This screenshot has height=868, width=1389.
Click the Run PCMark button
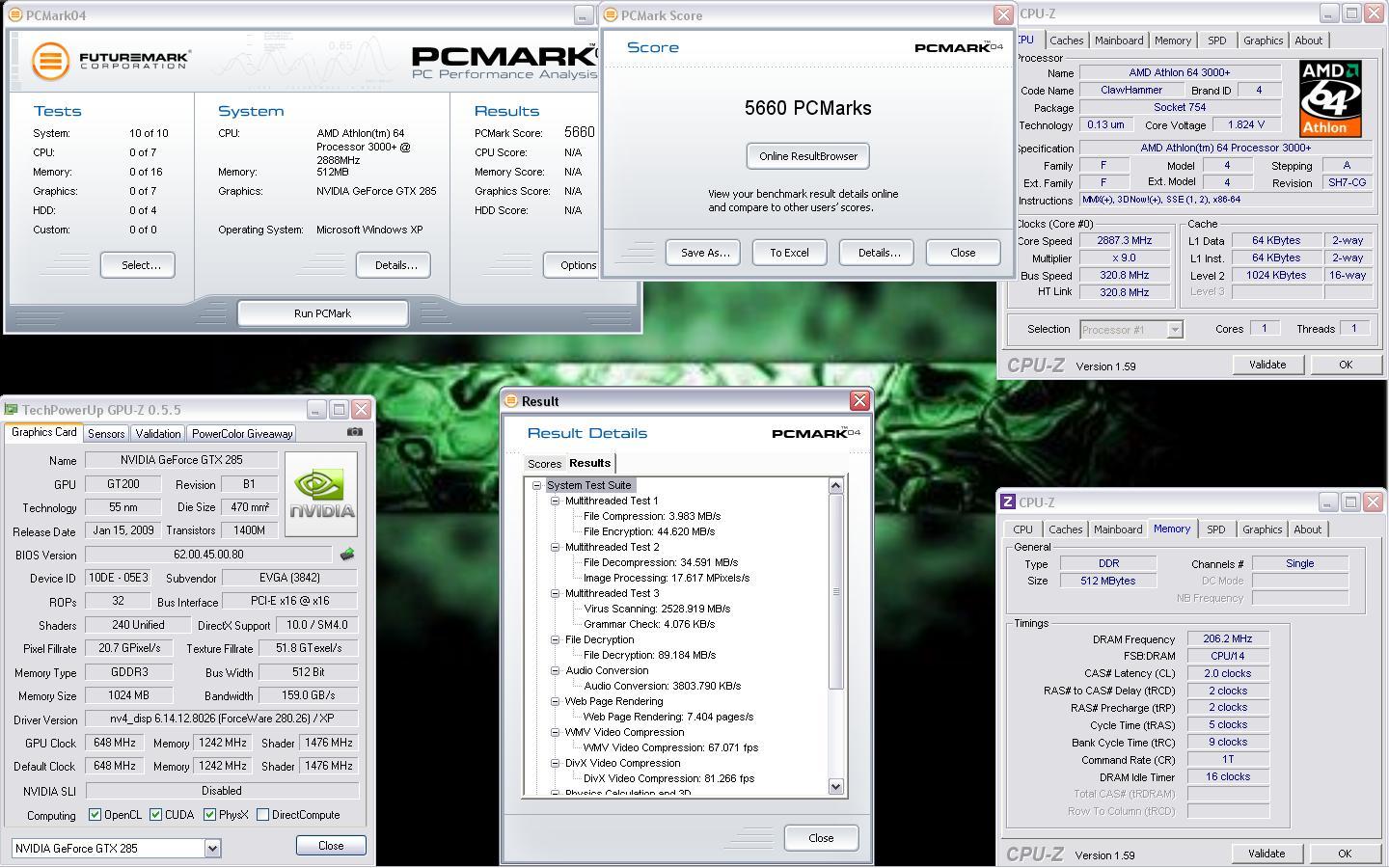322,313
